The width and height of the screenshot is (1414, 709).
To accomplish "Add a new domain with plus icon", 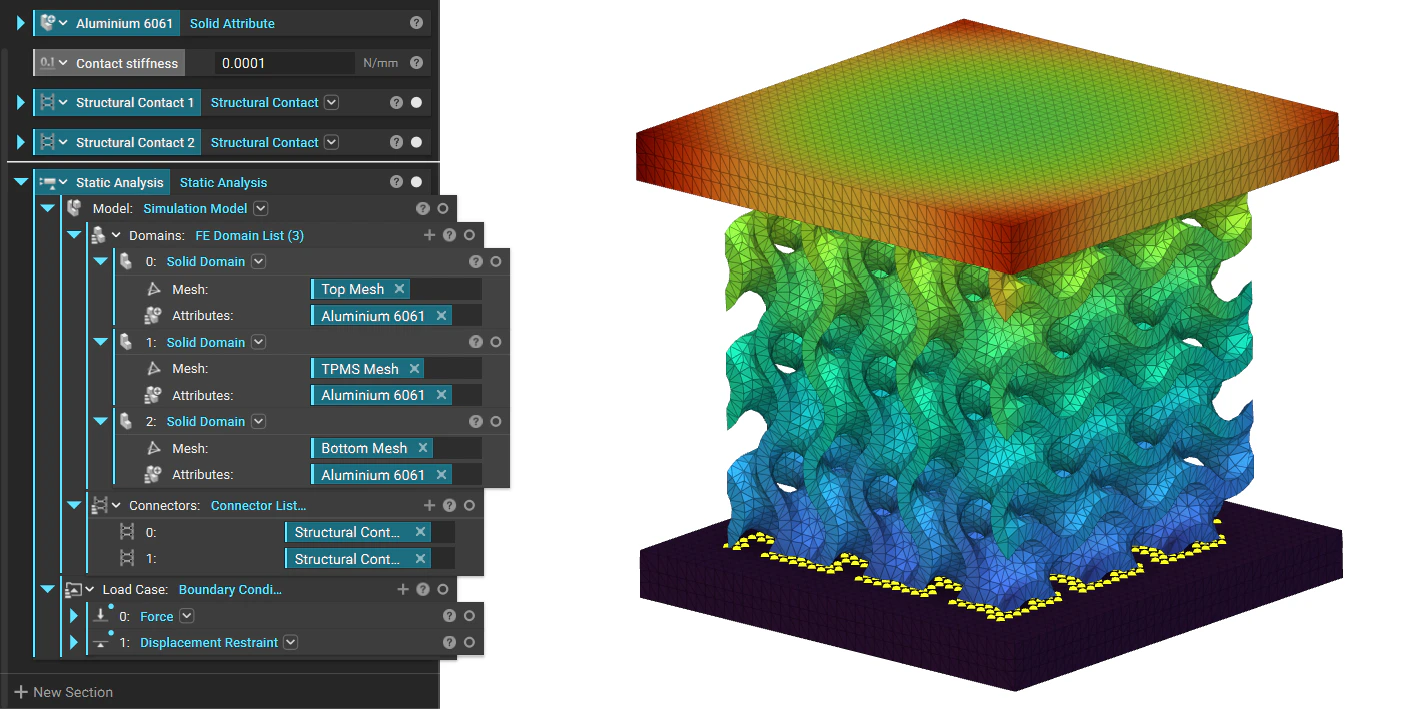I will 429,235.
